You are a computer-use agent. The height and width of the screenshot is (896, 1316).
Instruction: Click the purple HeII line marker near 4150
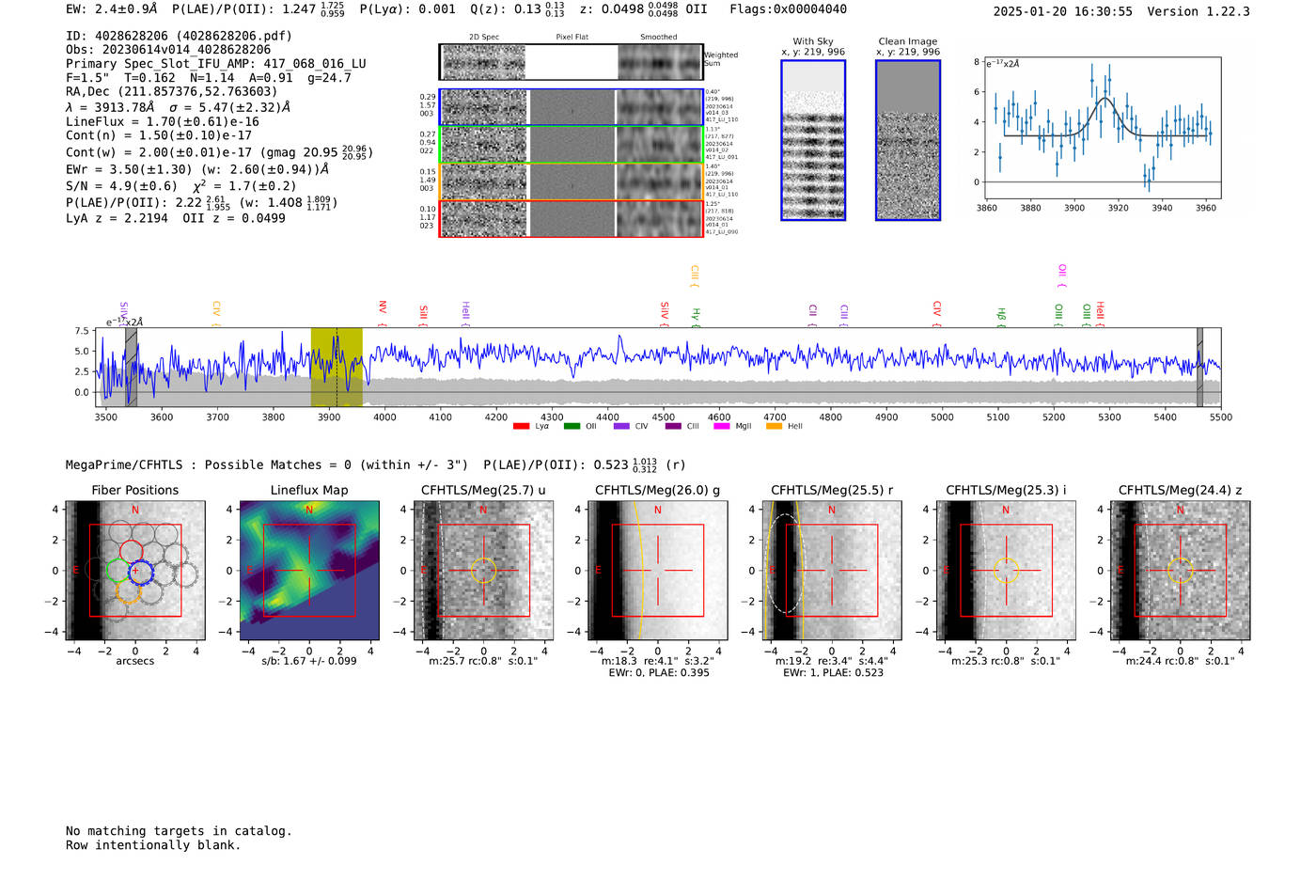pos(465,314)
